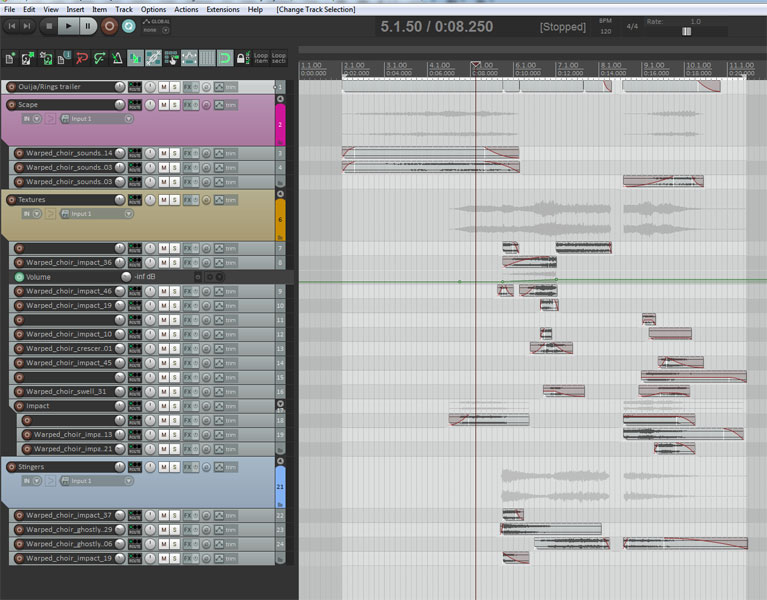The width and height of the screenshot is (767, 600).
Task: Click the playback Rate slider handle
Action: [686, 31]
